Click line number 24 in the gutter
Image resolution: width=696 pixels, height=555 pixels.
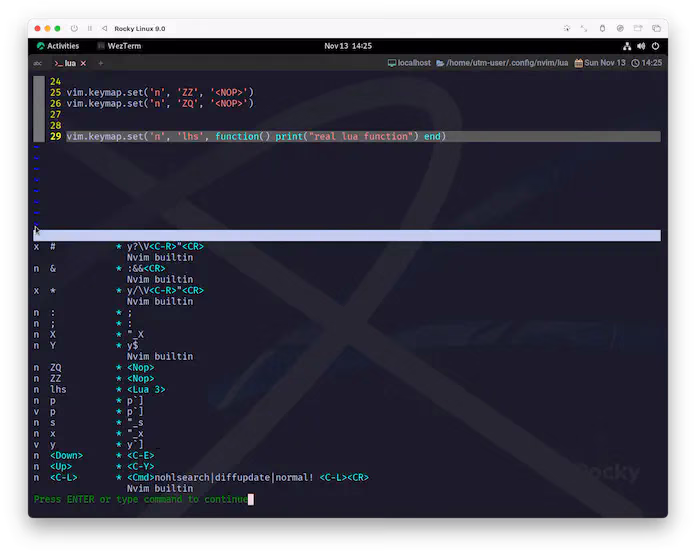point(55,81)
